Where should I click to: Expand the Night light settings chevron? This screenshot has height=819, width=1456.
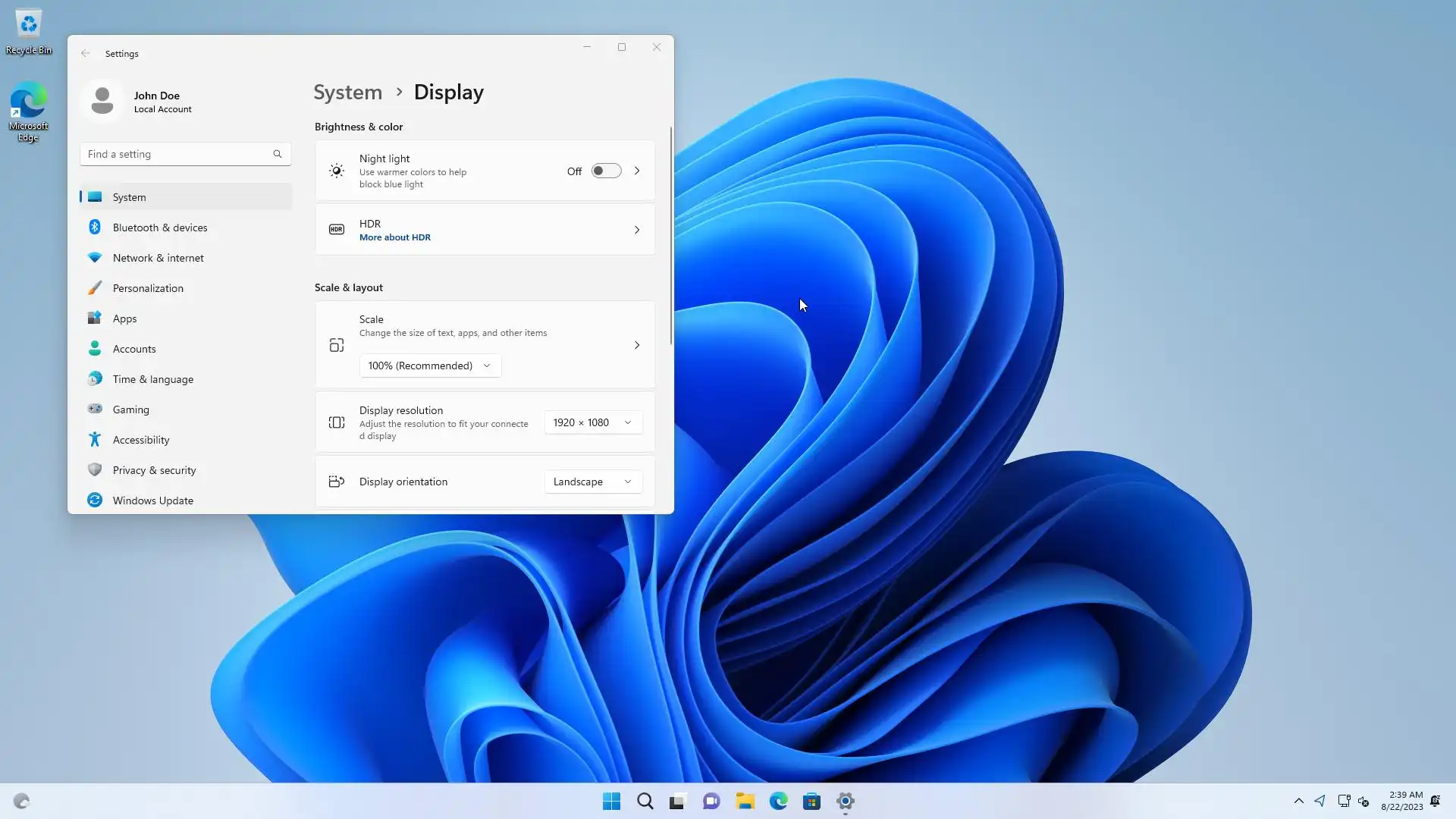pyautogui.click(x=637, y=171)
